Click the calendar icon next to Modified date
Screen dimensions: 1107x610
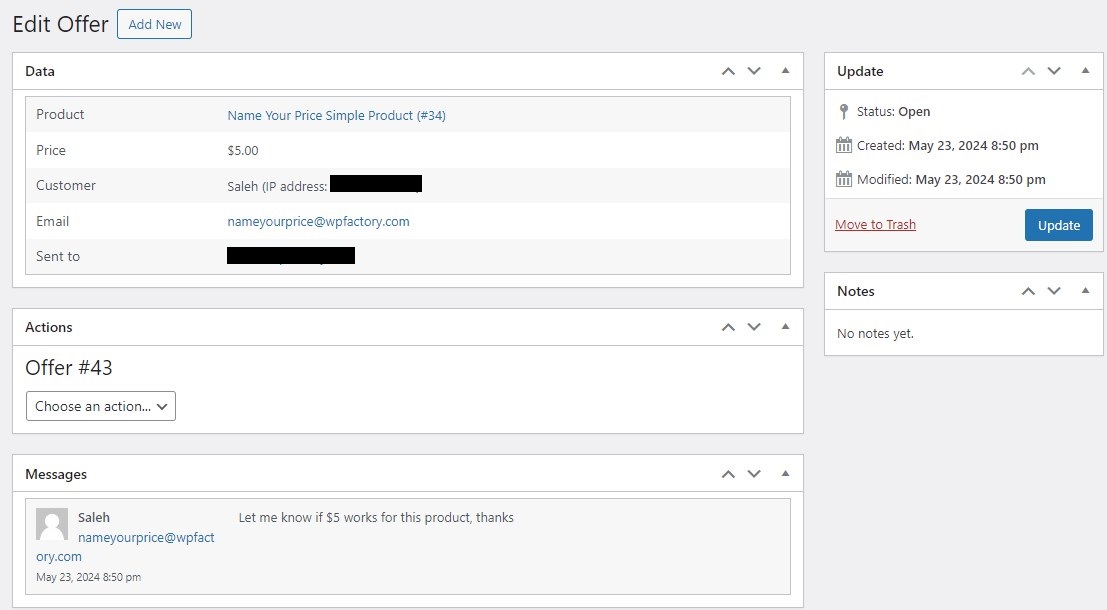click(x=843, y=179)
